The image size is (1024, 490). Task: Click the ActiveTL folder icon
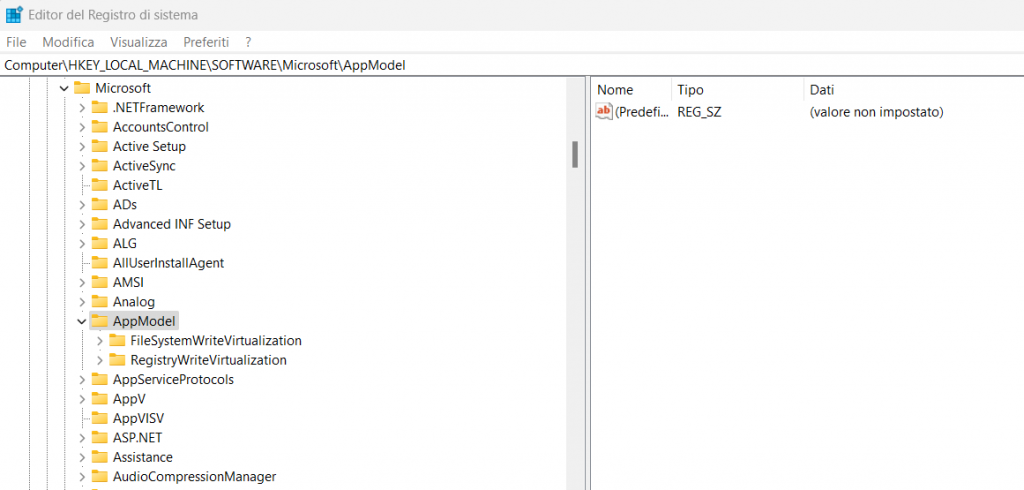(99, 185)
